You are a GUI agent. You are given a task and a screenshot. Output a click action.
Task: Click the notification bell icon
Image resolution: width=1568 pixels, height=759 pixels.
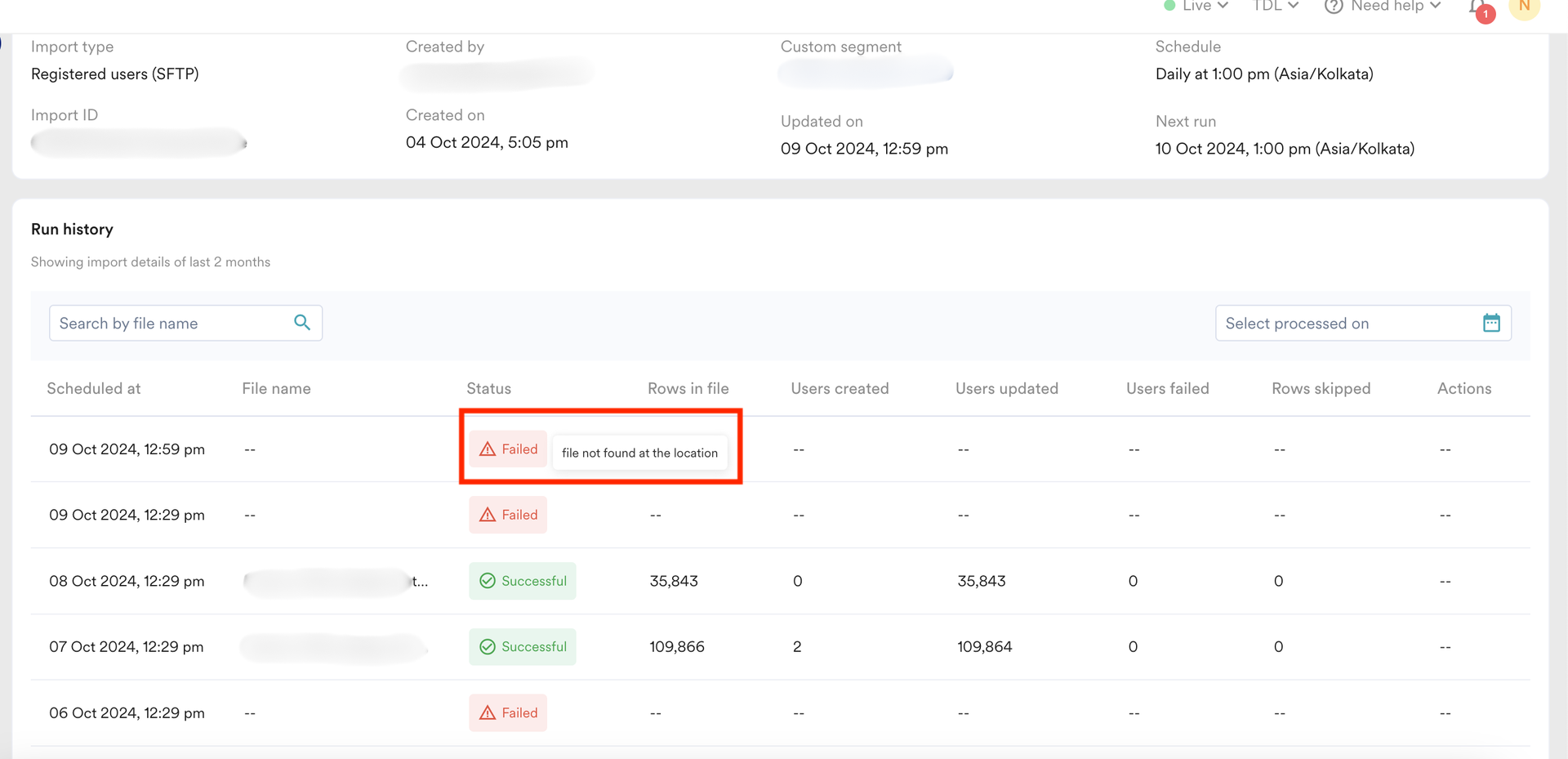pos(1477,7)
